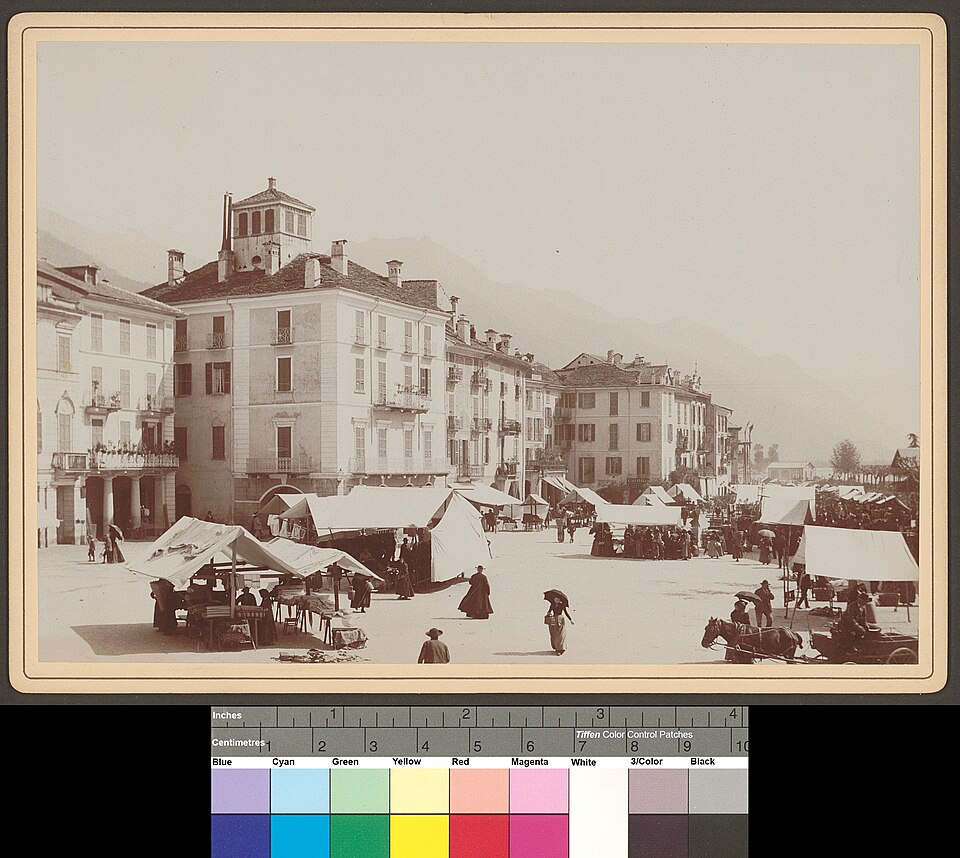Click the 'Magenta' patch label

tap(530, 762)
